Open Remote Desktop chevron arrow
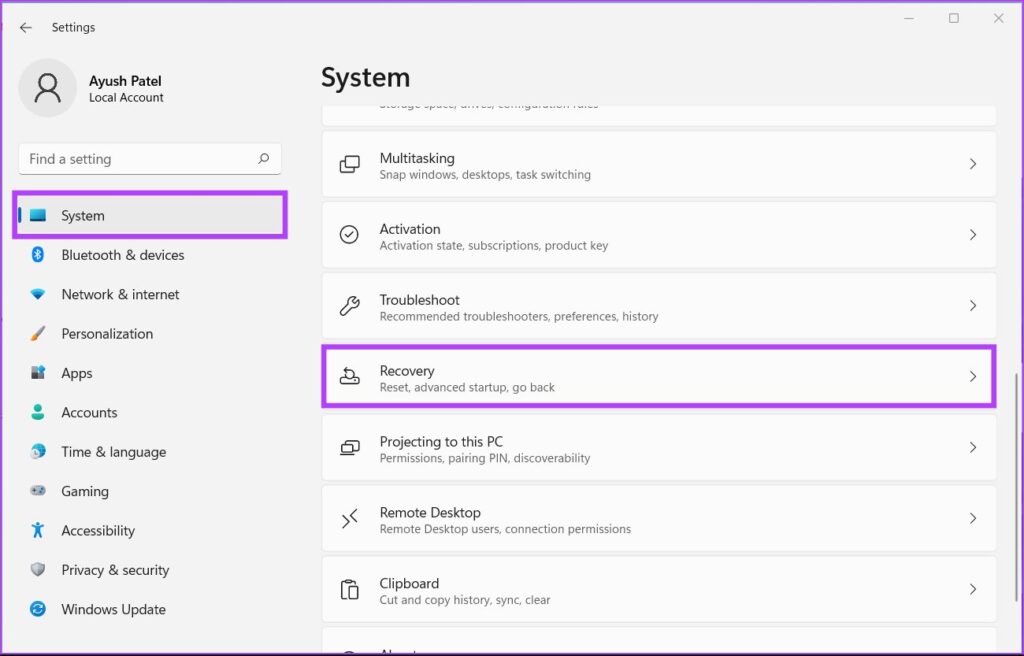Screen dimensions: 1024x656 (x=972, y=518)
